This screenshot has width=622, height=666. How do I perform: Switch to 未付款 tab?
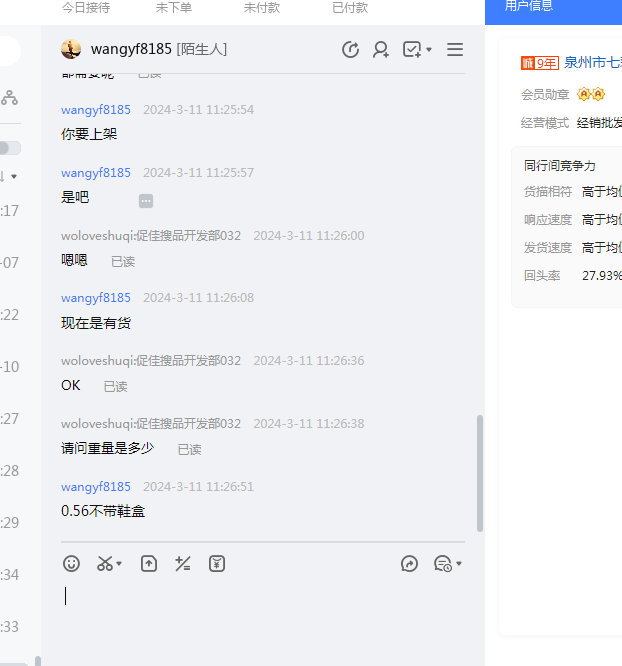click(262, 8)
